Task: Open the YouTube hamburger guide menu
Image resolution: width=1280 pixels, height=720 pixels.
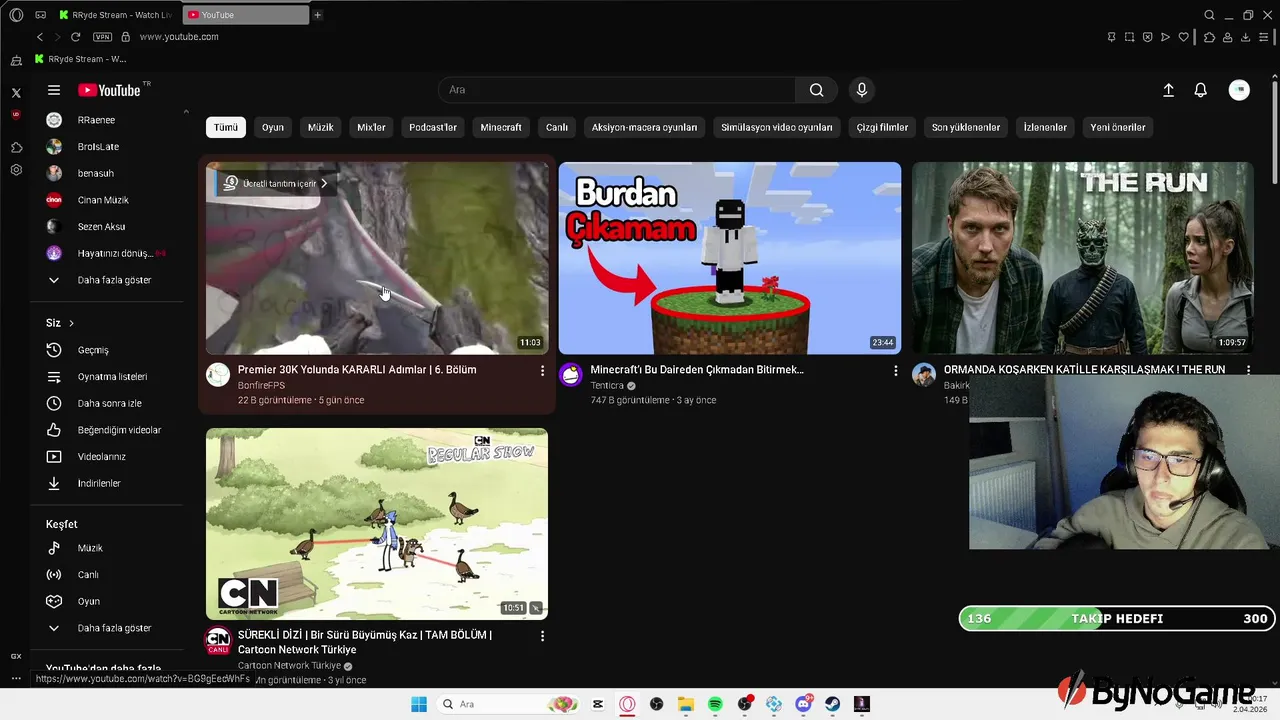Action: point(54,90)
